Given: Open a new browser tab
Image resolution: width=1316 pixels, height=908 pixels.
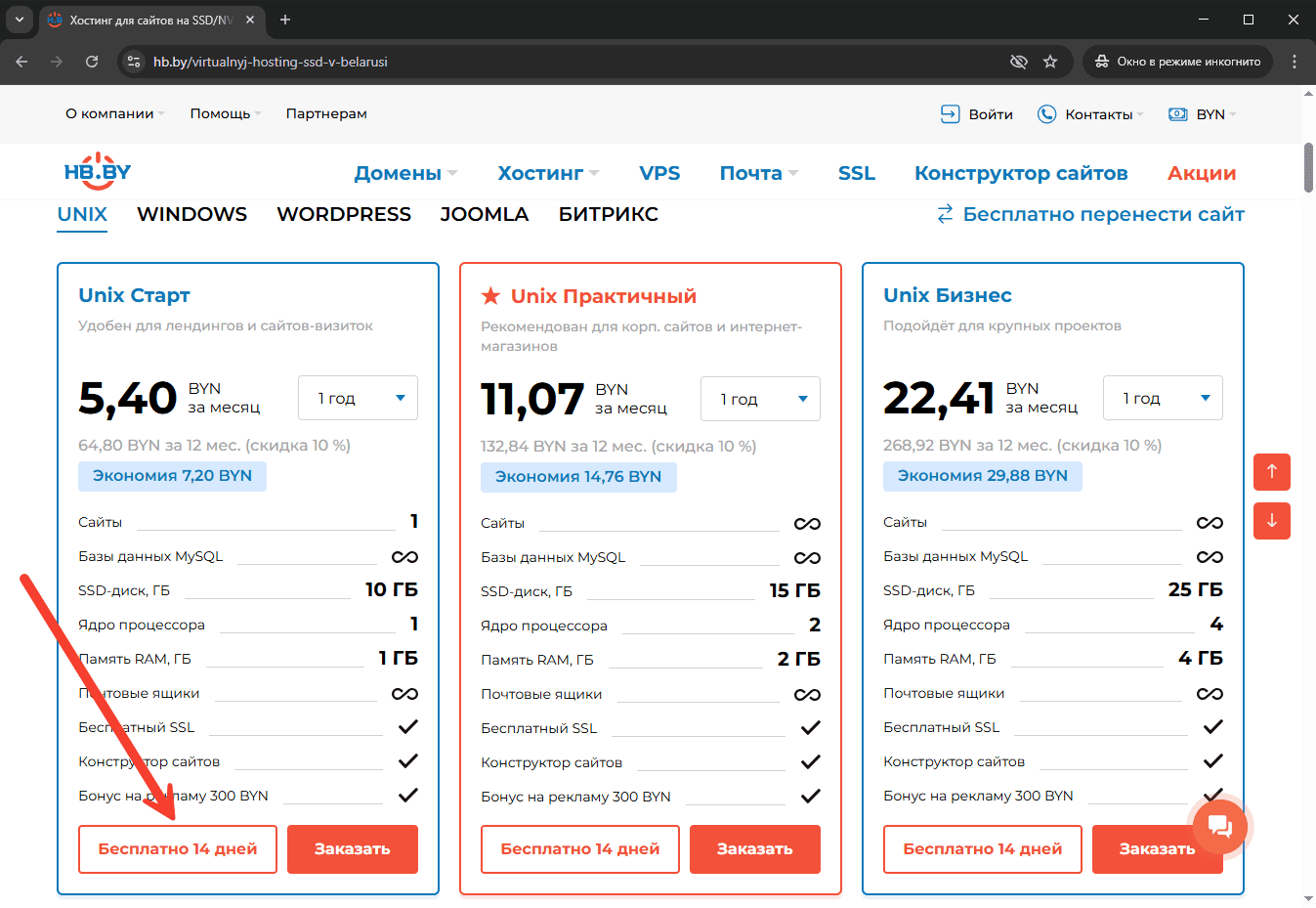Looking at the screenshot, I should 285,20.
